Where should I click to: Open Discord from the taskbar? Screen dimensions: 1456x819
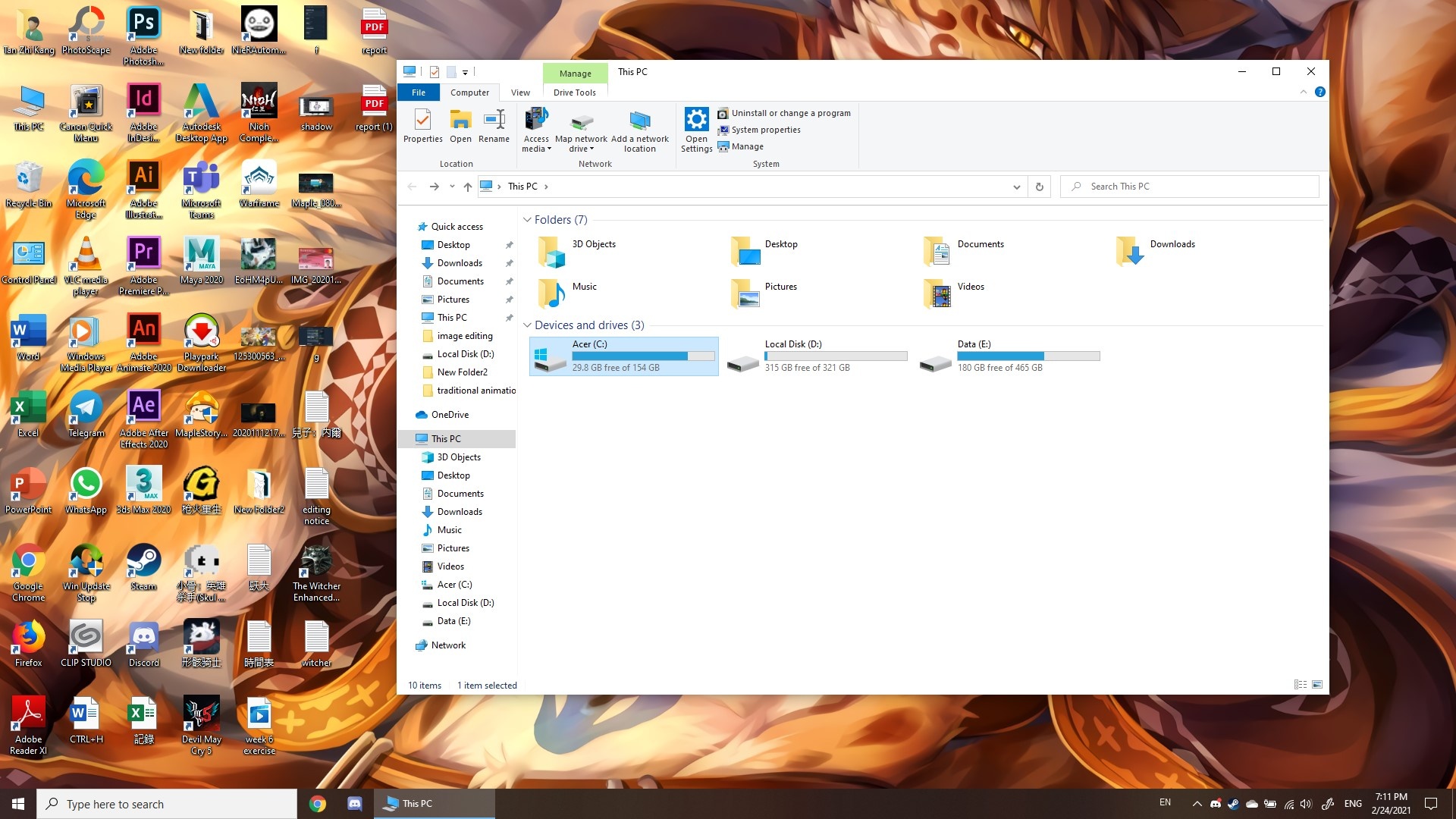click(354, 804)
